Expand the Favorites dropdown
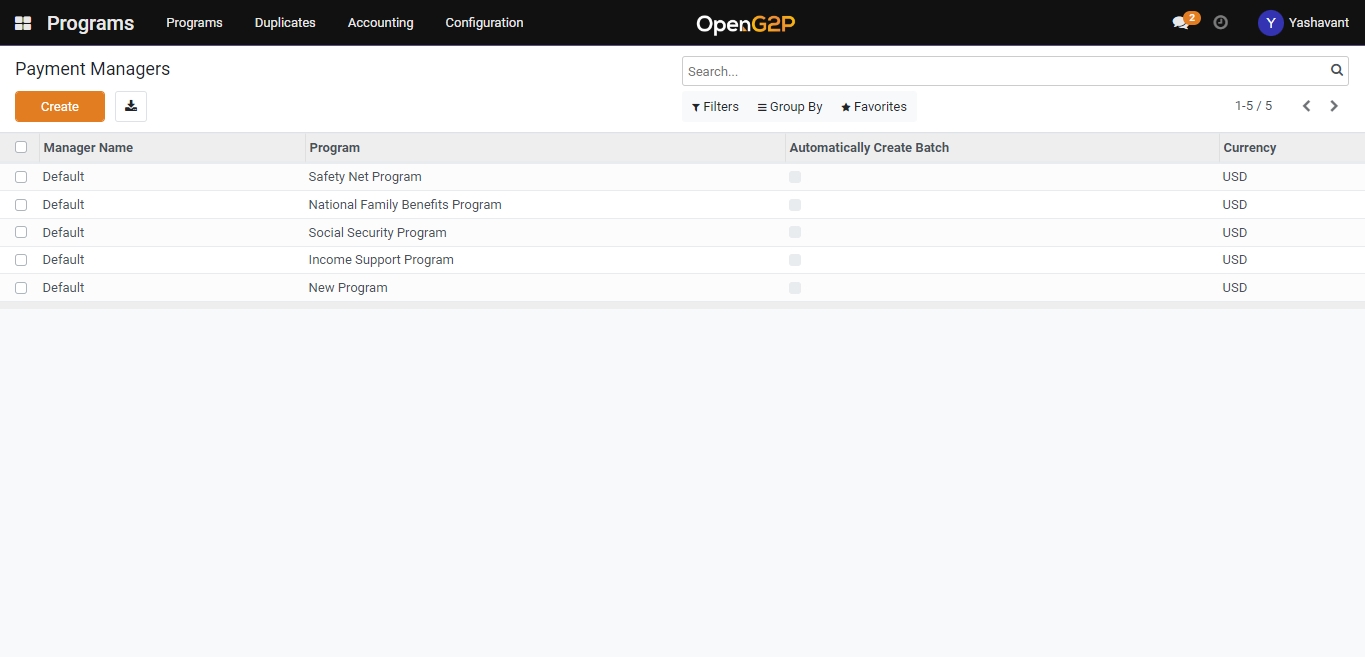Screen dimensions: 1365x657 pos(874,107)
